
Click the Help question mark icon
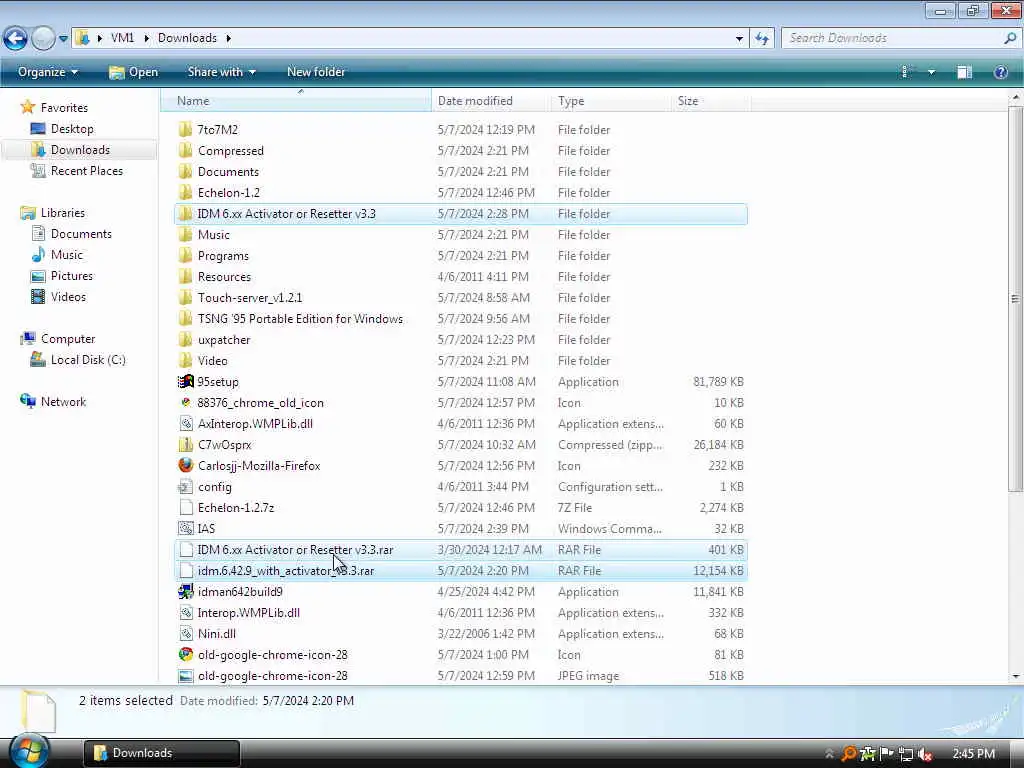click(1000, 72)
